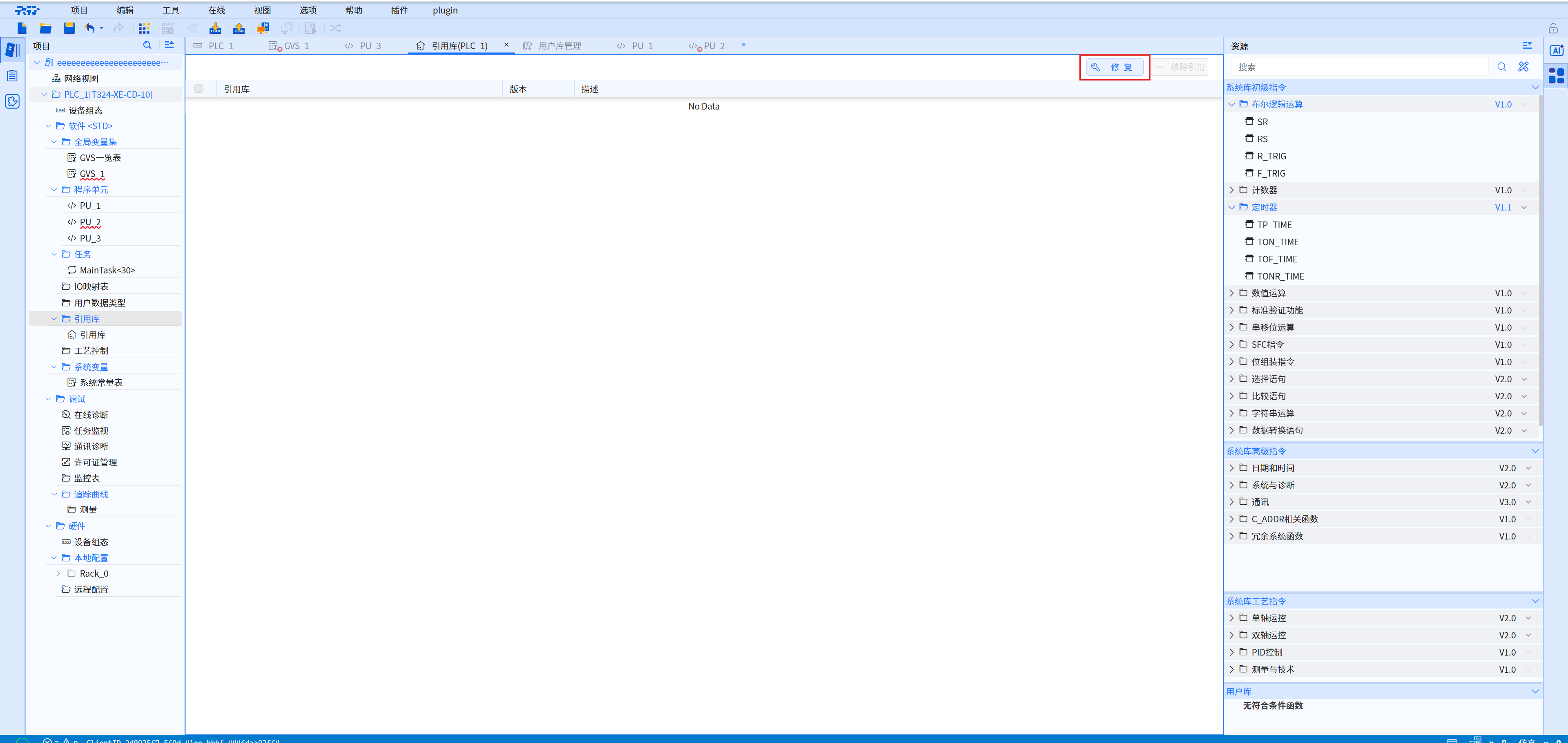
Task: Click the 修复 button
Action: pyautogui.click(x=1114, y=67)
